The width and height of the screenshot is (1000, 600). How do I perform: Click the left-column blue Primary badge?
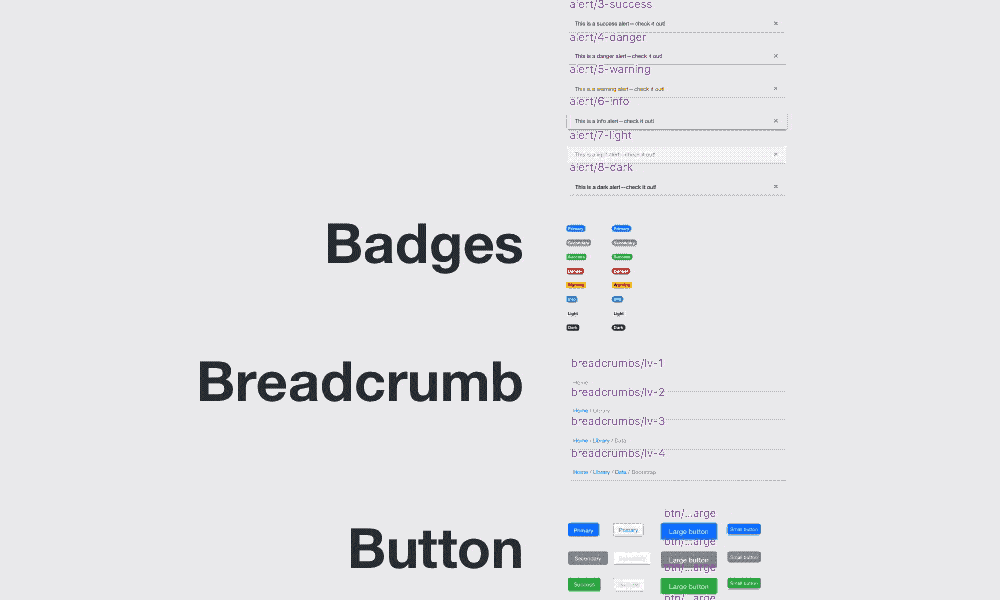pyautogui.click(x=576, y=228)
